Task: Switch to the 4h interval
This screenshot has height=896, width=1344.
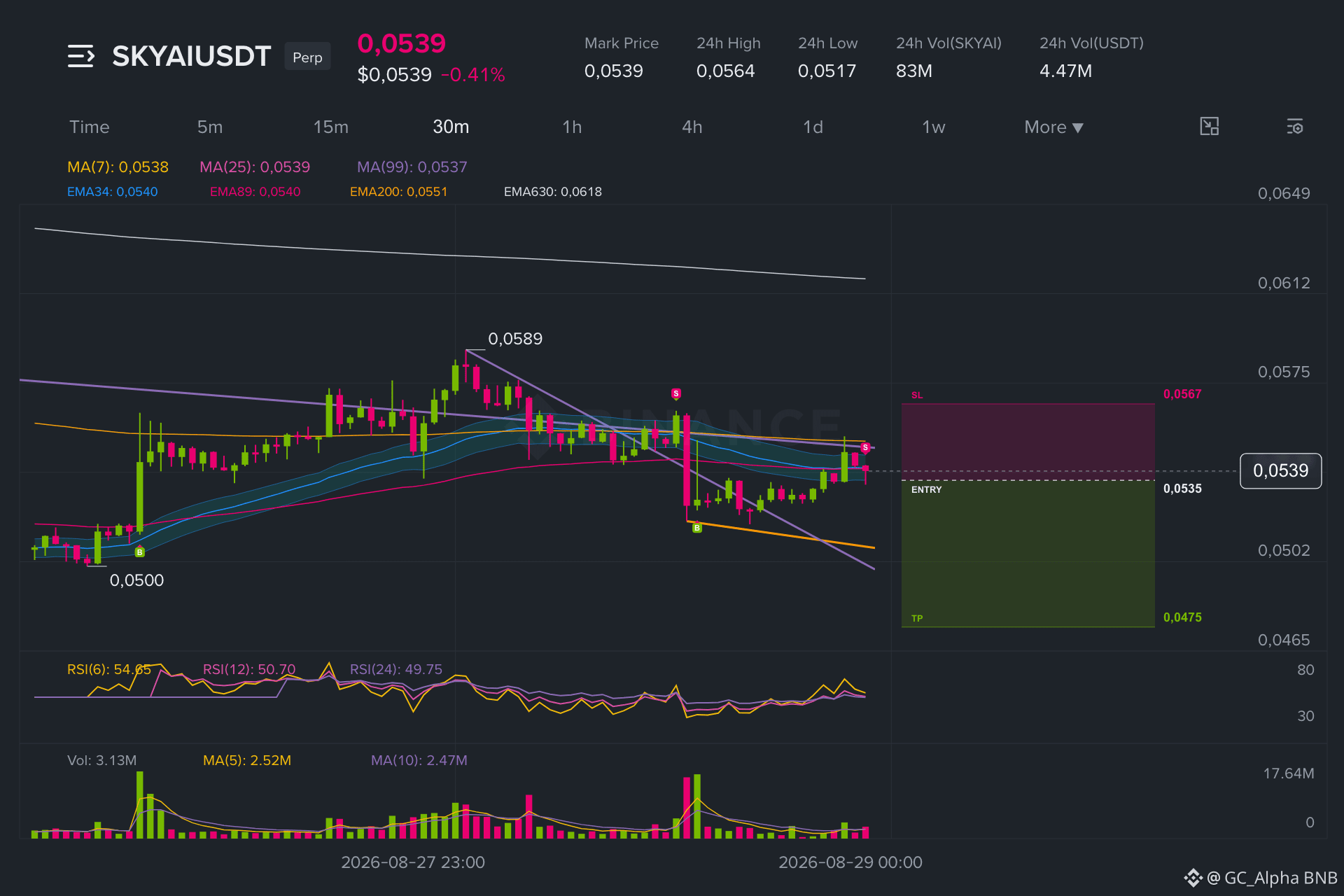Action: (x=692, y=127)
